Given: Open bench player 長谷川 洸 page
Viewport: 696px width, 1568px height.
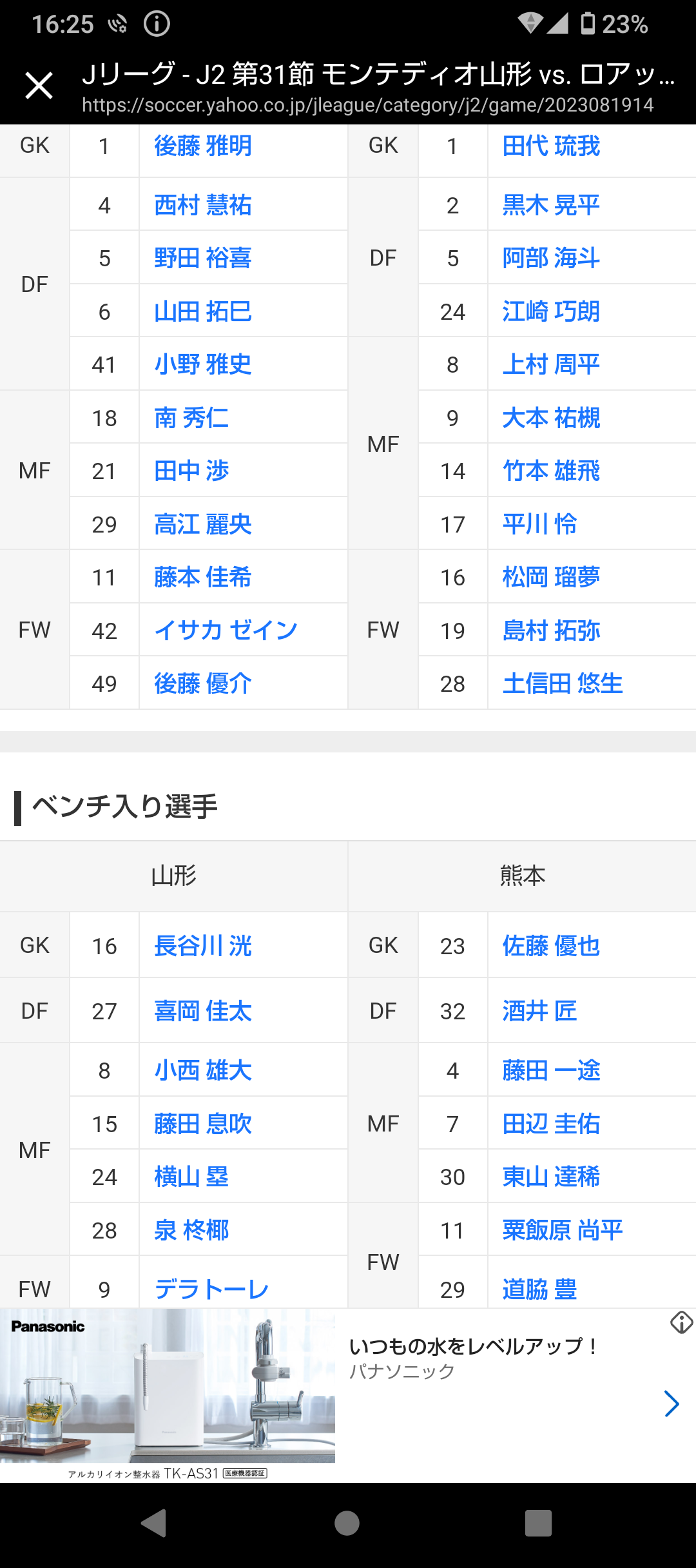Looking at the screenshot, I should pyautogui.click(x=203, y=946).
